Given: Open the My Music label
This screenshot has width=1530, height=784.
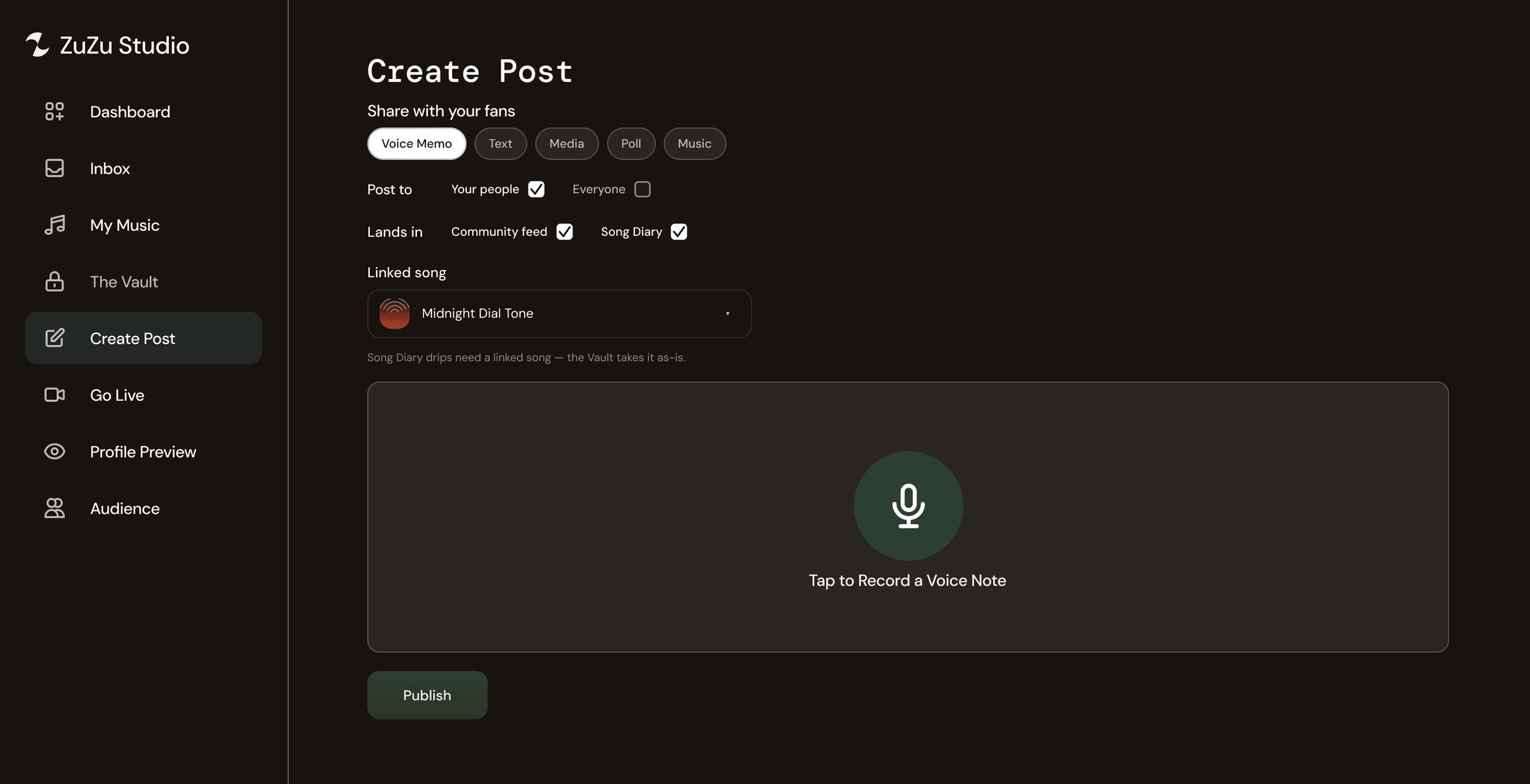Looking at the screenshot, I should tap(125, 225).
